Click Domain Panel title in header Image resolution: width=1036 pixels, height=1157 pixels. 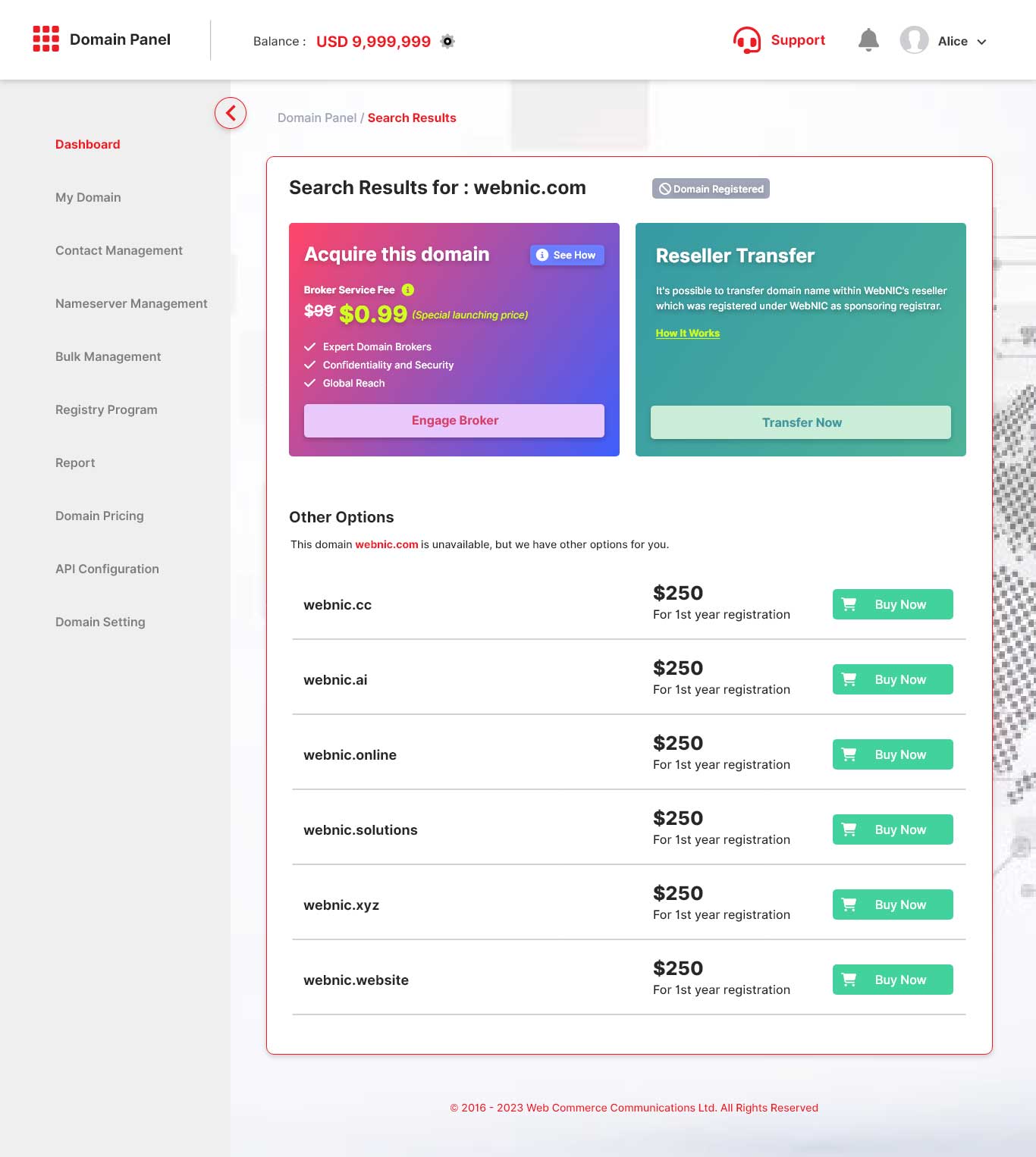[x=120, y=39]
